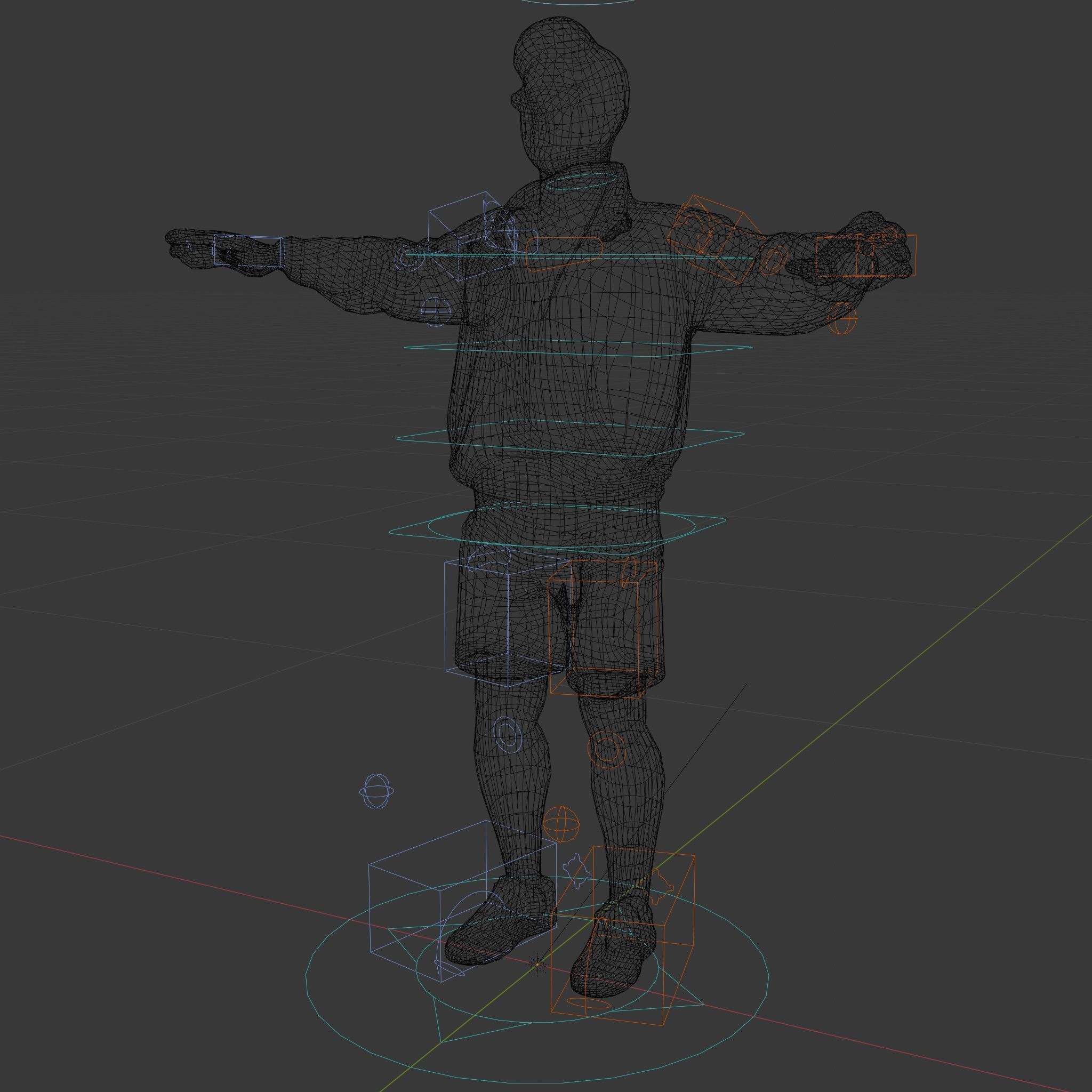This screenshot has width=1092, height=1092.
Task: Click the blue circular knee control
Action: [x=508, y=735]
